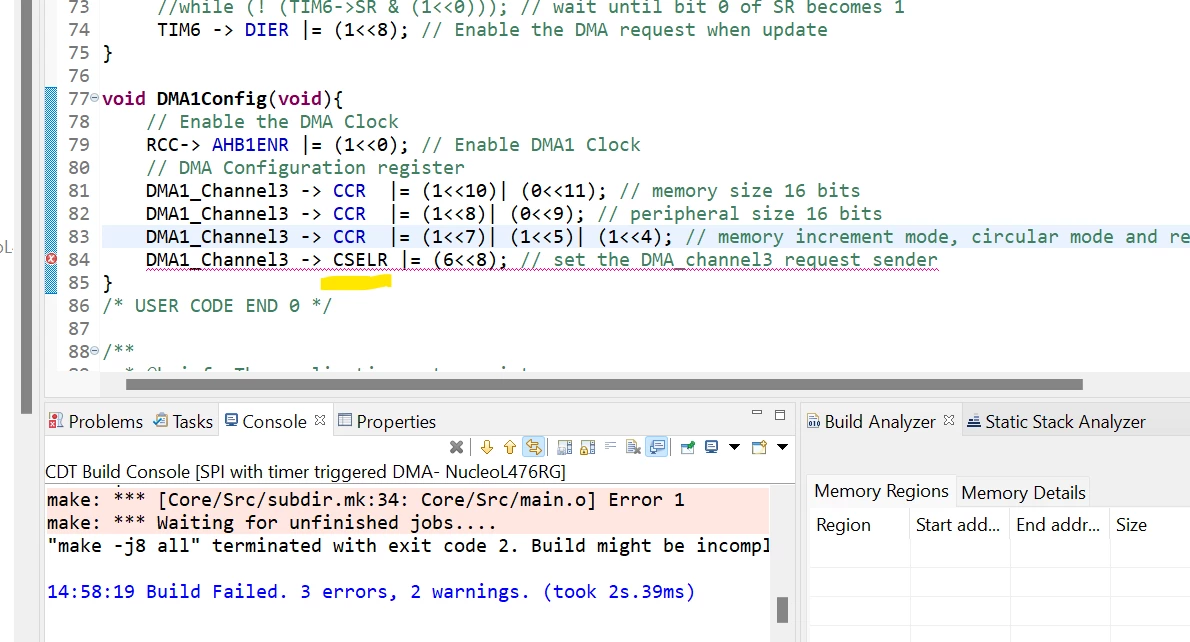Image resolution: width=1190 pixels, height=642 pixels.
Task: Click the error marker on line 84
Action: (51, 260)
